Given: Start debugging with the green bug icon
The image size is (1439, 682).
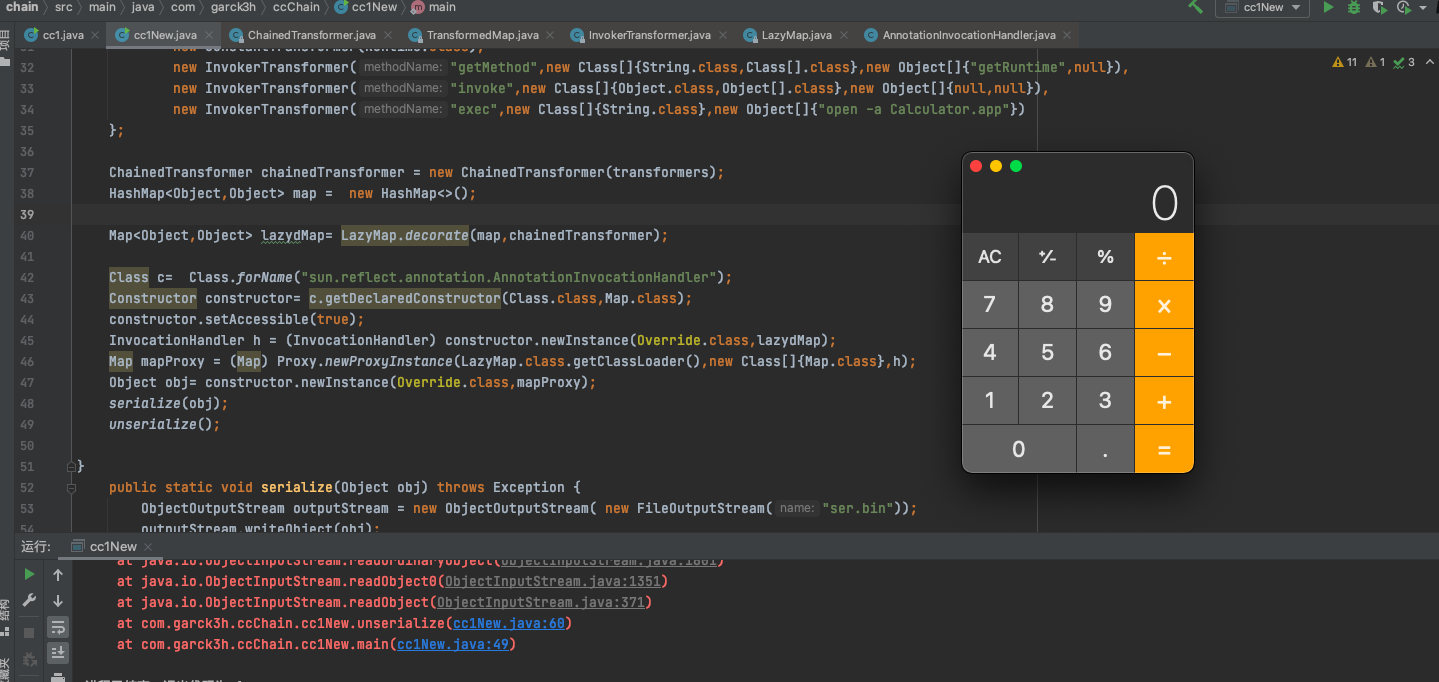Looking at the screenshot, I should tap(1354, 7).
